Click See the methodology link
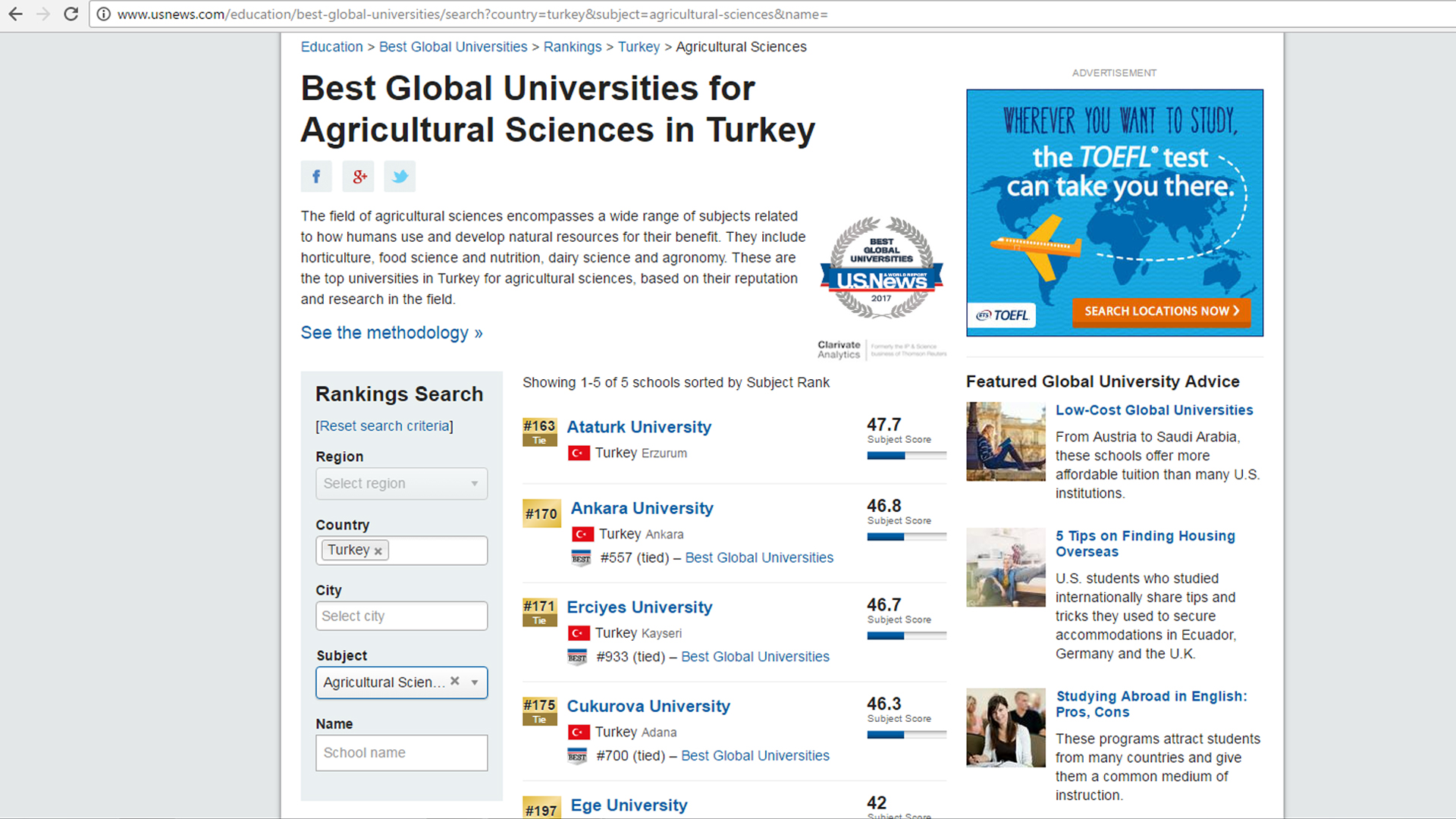The width and height of the screenshot is (1456, 819). (x=391, y=333)
